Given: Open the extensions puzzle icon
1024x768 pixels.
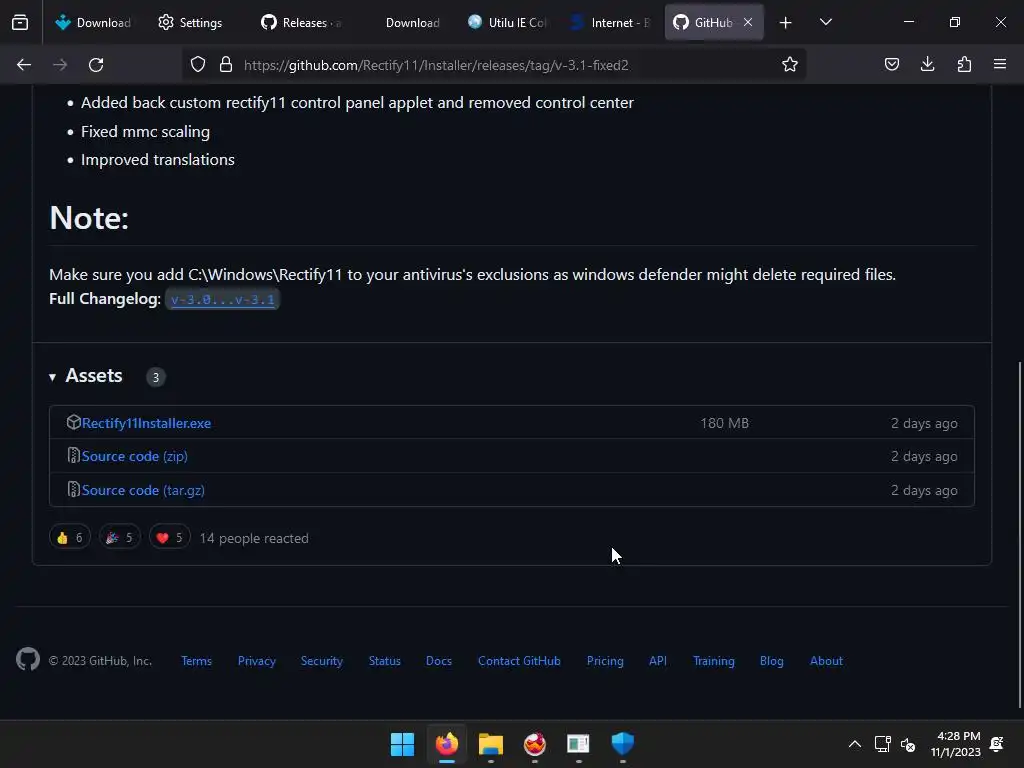Looking at the screenshot, I should point(964,65).
